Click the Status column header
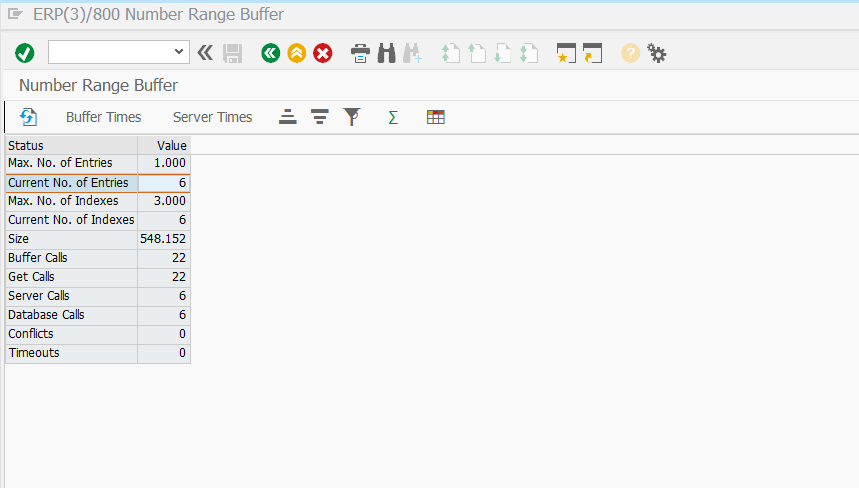859x488 pixels. [x=71, y=146]
